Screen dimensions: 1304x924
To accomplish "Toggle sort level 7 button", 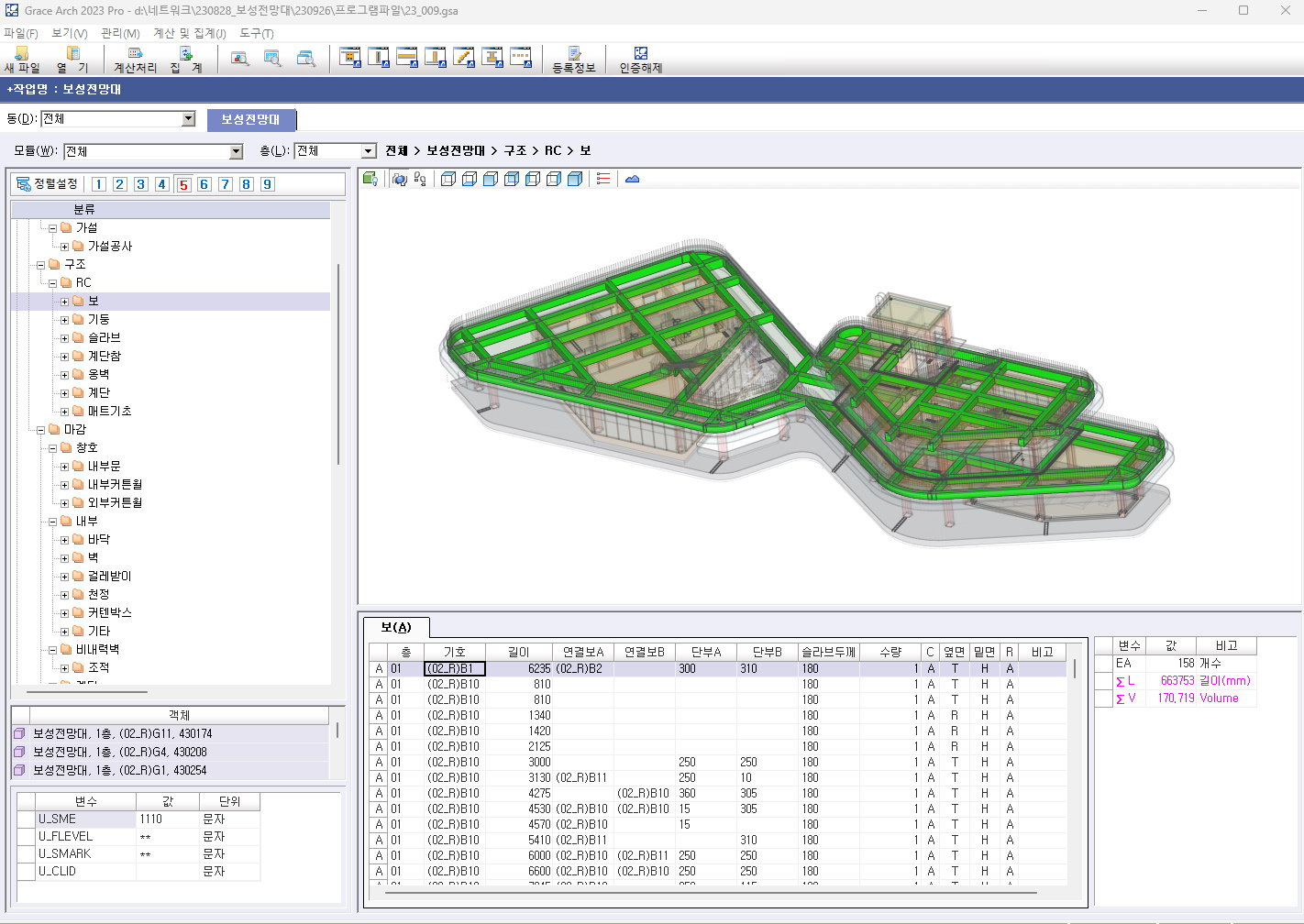I will click(x=226, y=184).
